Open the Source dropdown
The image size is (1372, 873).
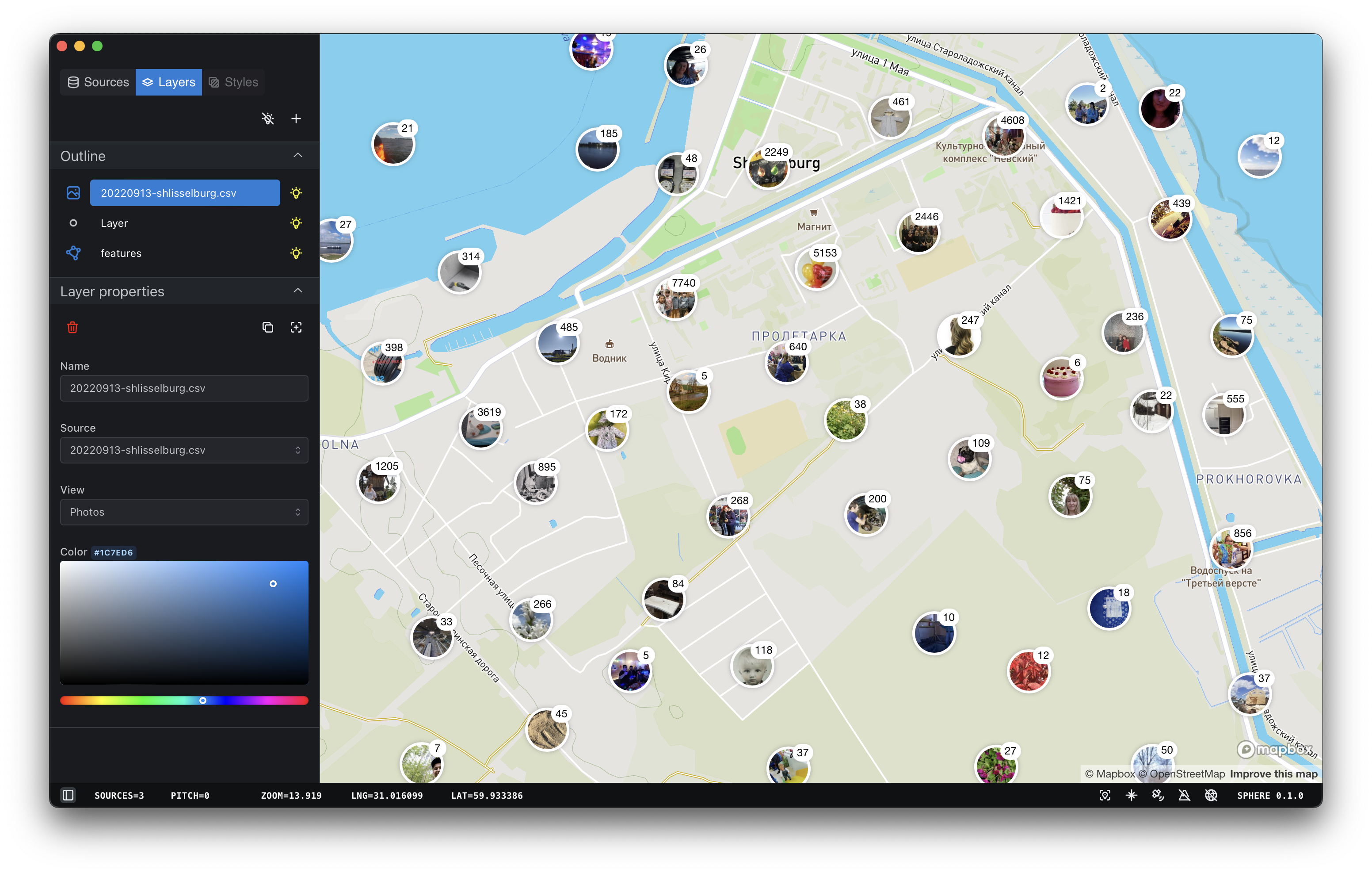pos(184,450)
